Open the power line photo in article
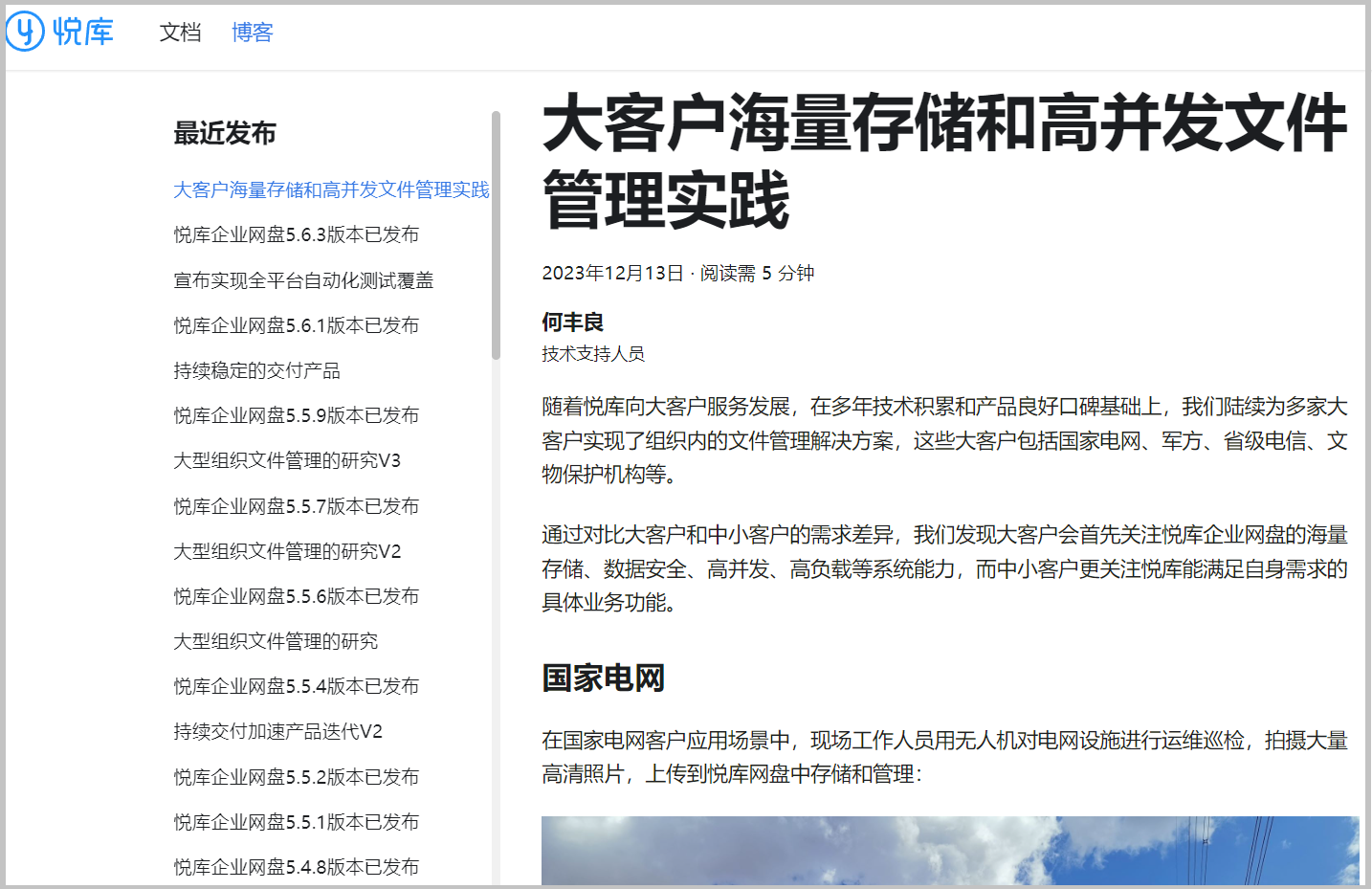The height and width of the screenshot is (889, 1372). pyautogui.click(x=950, y=851)
